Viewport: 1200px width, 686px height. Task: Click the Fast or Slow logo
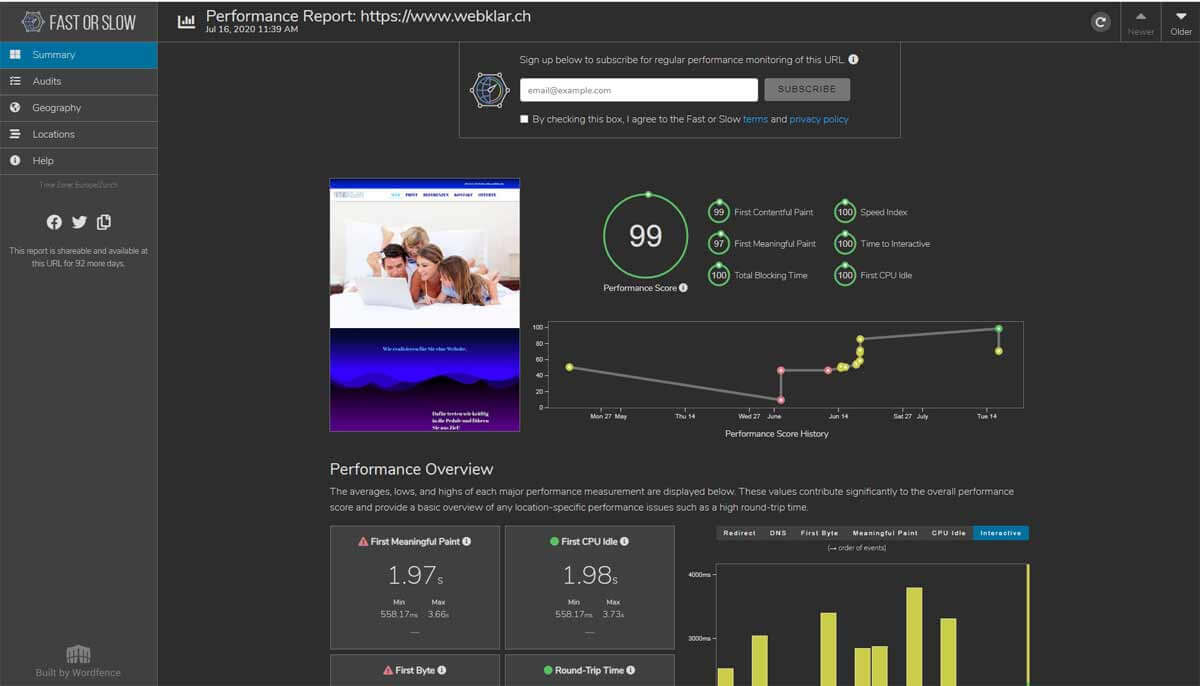click(79, 22)
